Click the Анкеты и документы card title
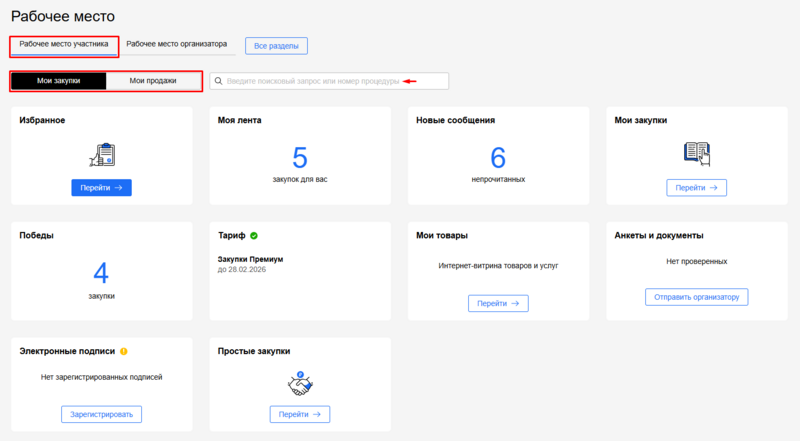 tap(659, 235)
